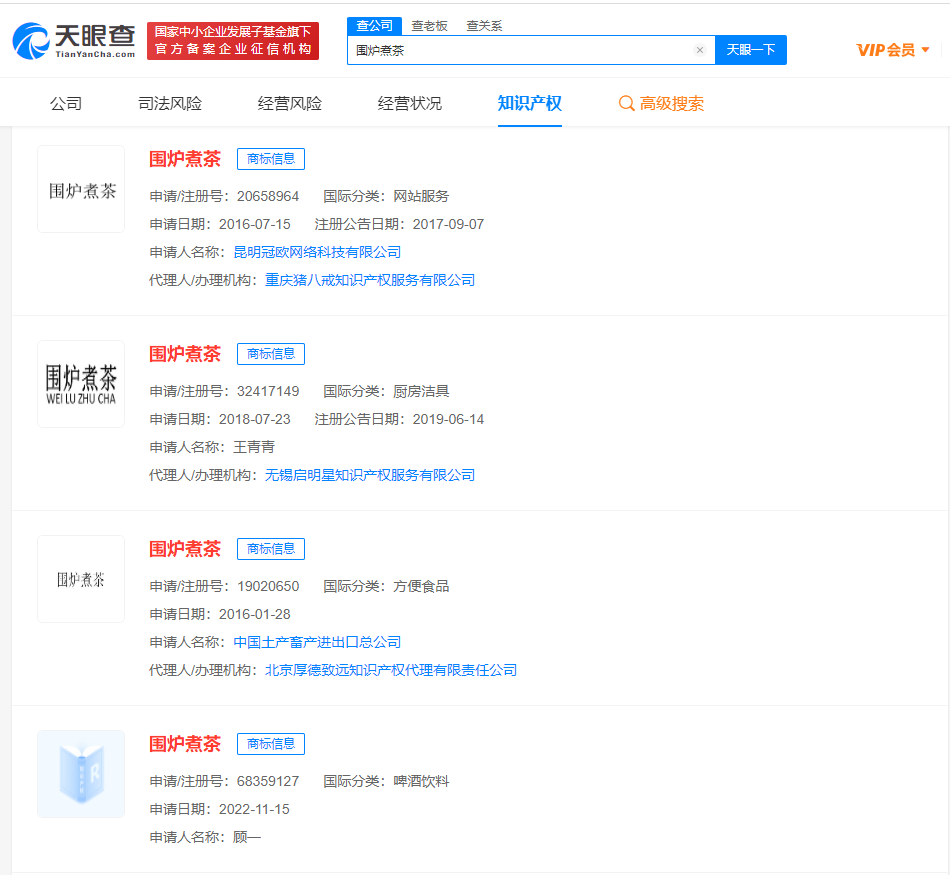This screenshot has height=875, width=950.
Task: Open trademark thumbnail with WEI LU ZHU CHA
Action: pos(81,384)
